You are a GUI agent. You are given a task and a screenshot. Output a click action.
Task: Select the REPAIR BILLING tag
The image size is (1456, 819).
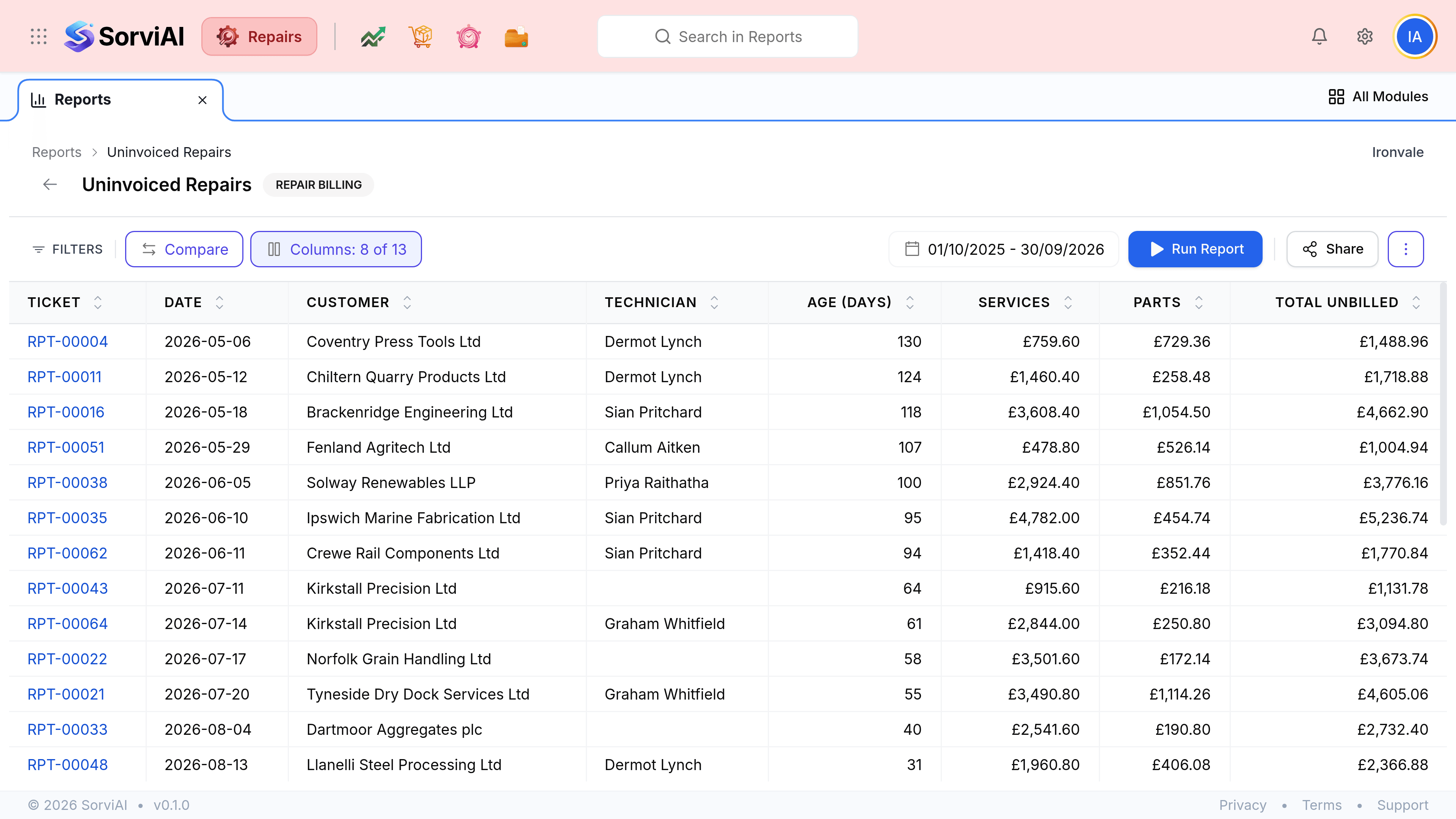click(318, 185)
